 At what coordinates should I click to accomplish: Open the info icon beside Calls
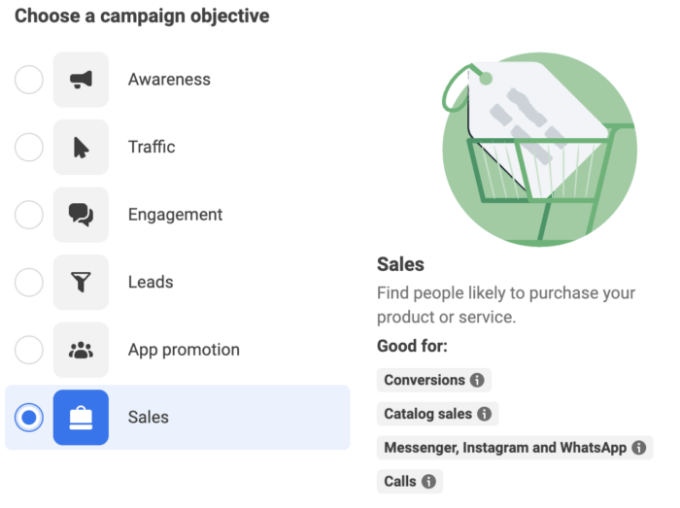click(x=429, y=481)
